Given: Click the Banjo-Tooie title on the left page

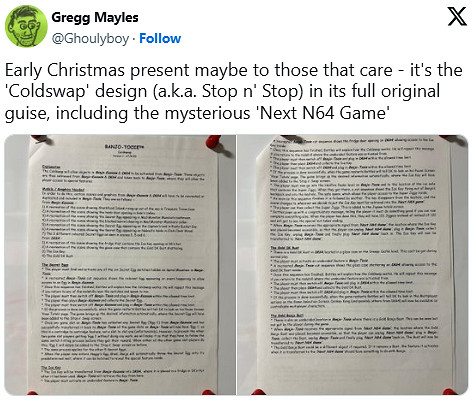Looking at the screenshot, I should 124,146.
